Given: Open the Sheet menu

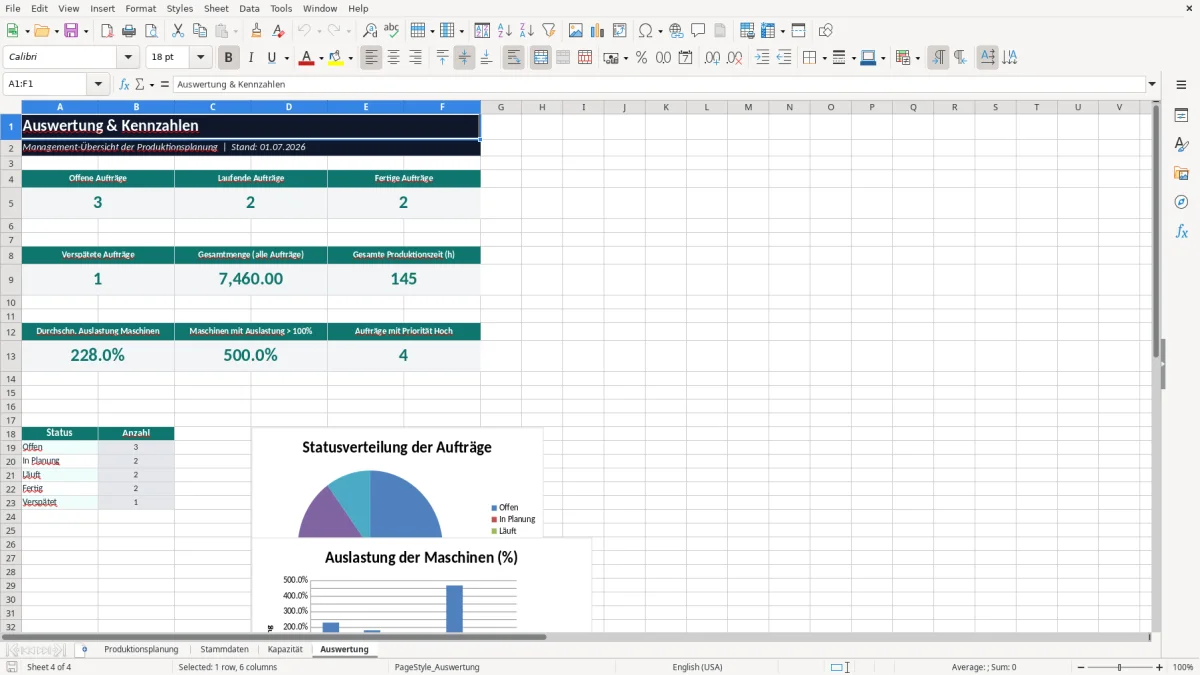Looking at the screenshot, I should click(216, 8).
